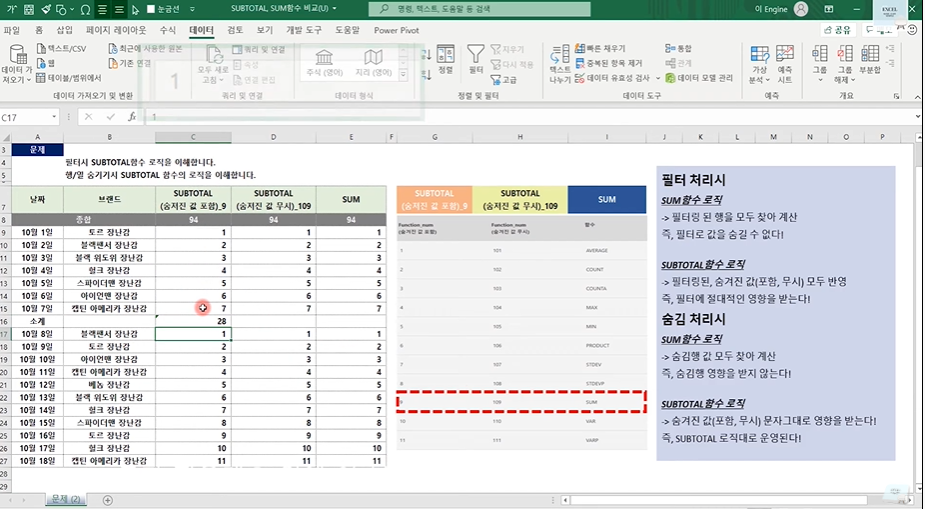Image resolution: width=925 pixels, height=509 pixels.
Task: Select the 문제 (2) sheet tab
Action: click(66, 500)
